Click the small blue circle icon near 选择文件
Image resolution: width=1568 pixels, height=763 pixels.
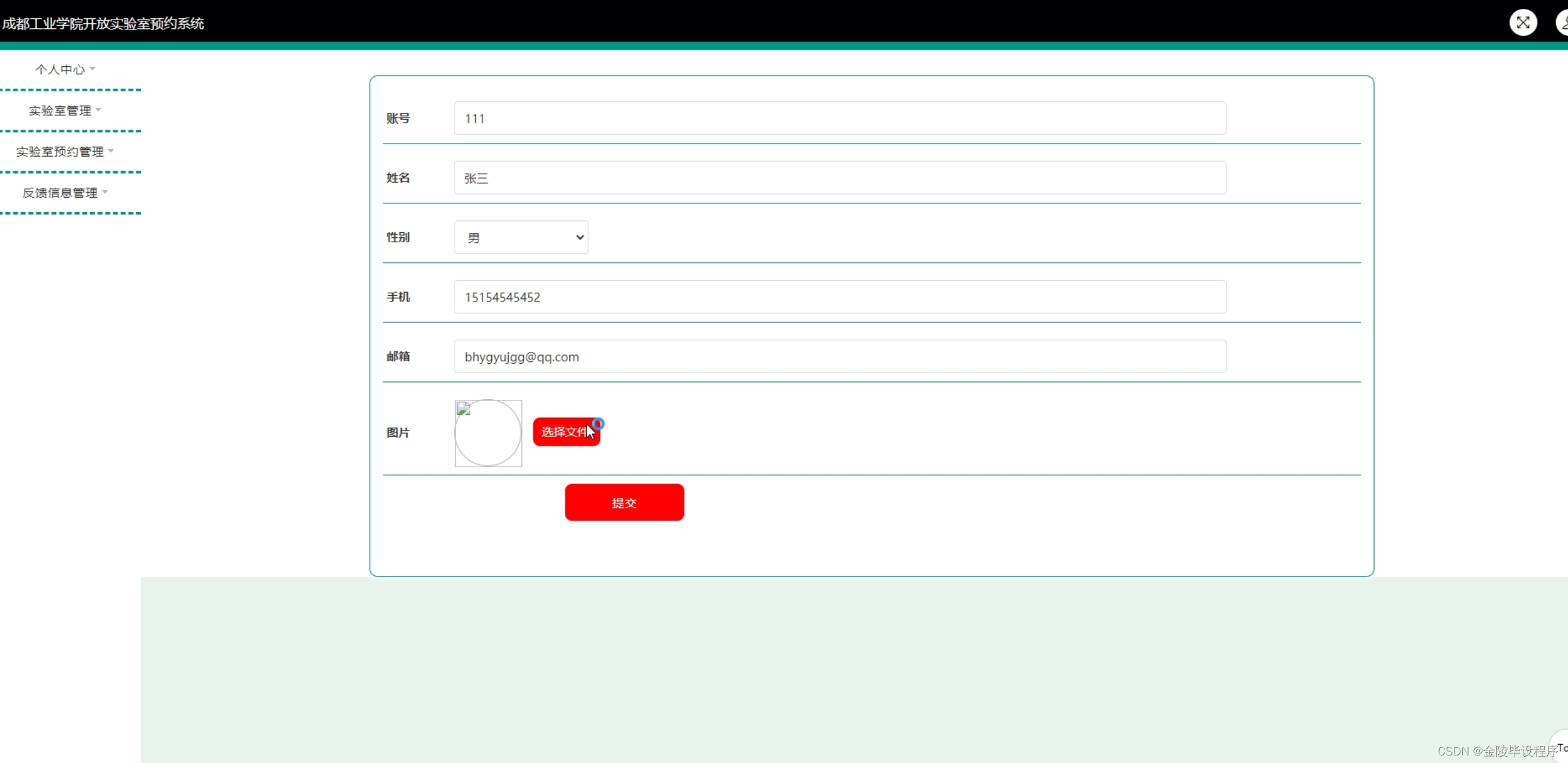(x=596, y=423)
